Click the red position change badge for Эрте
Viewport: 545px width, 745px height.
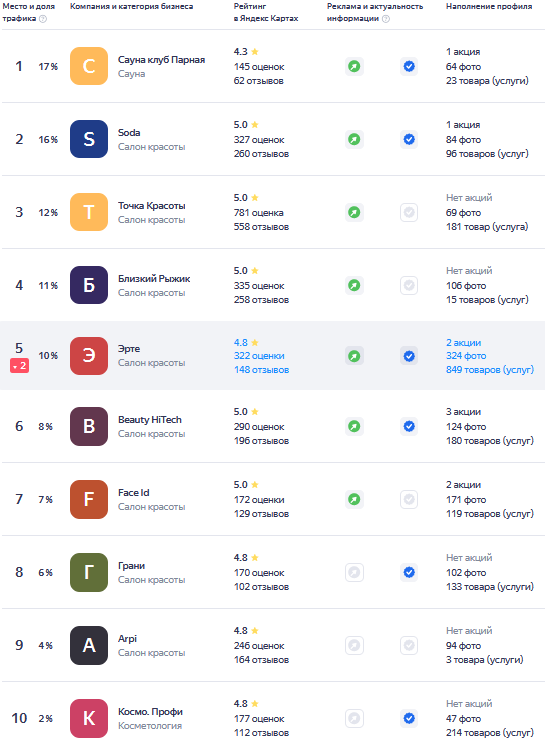tap(19, 366)
